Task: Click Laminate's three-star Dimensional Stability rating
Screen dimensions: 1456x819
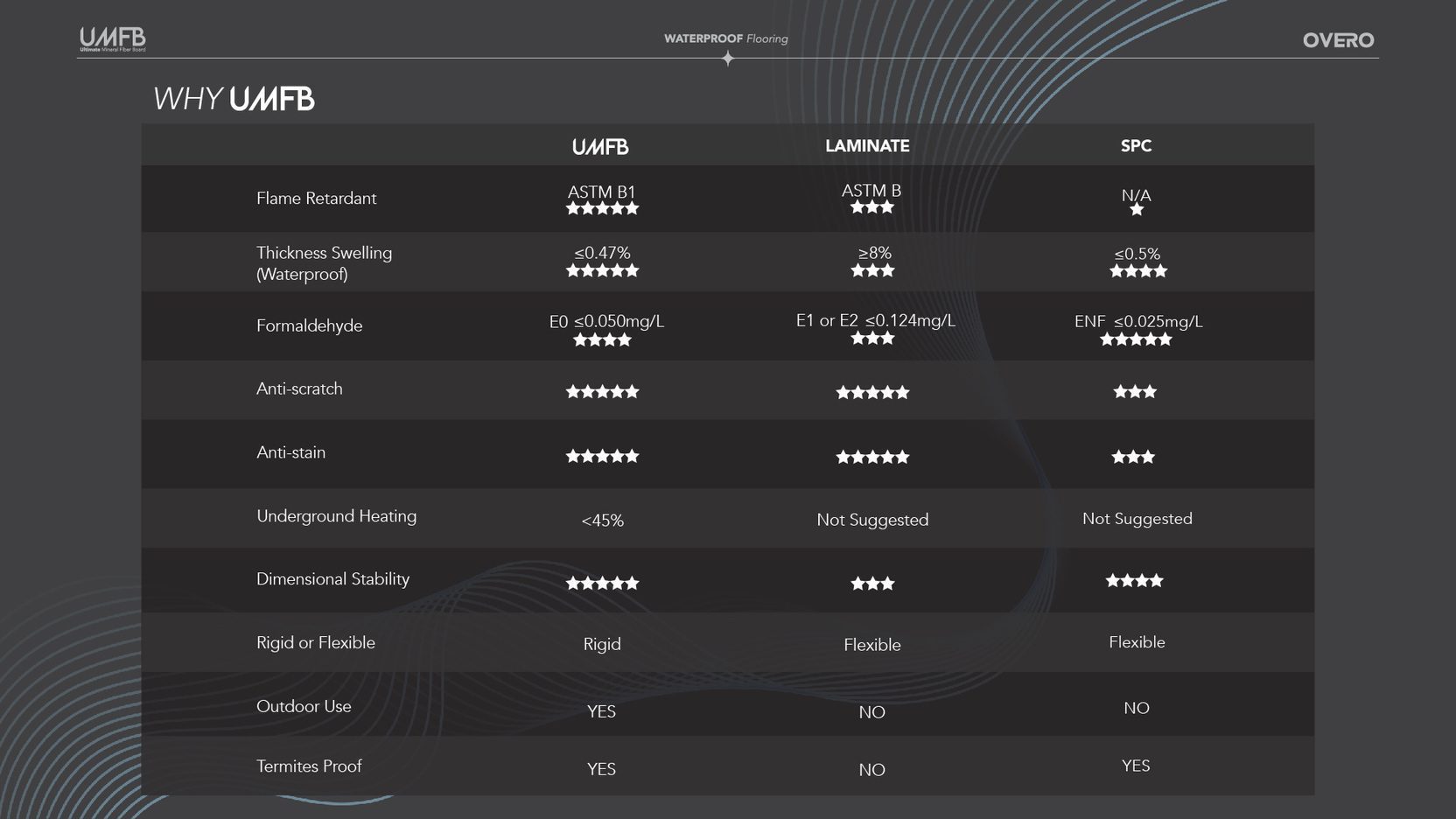Action: point(872,584)
